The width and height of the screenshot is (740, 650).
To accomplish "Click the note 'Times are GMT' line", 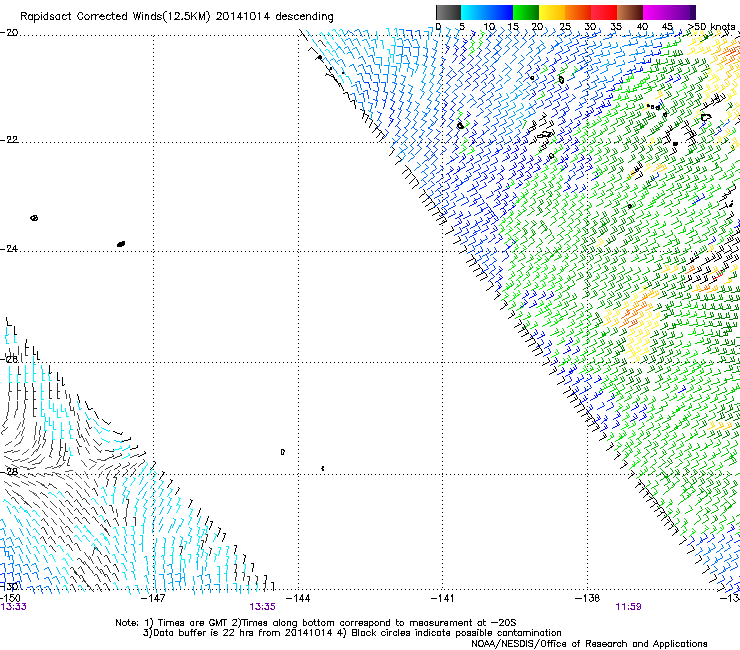I will click(x=316, y=623).
